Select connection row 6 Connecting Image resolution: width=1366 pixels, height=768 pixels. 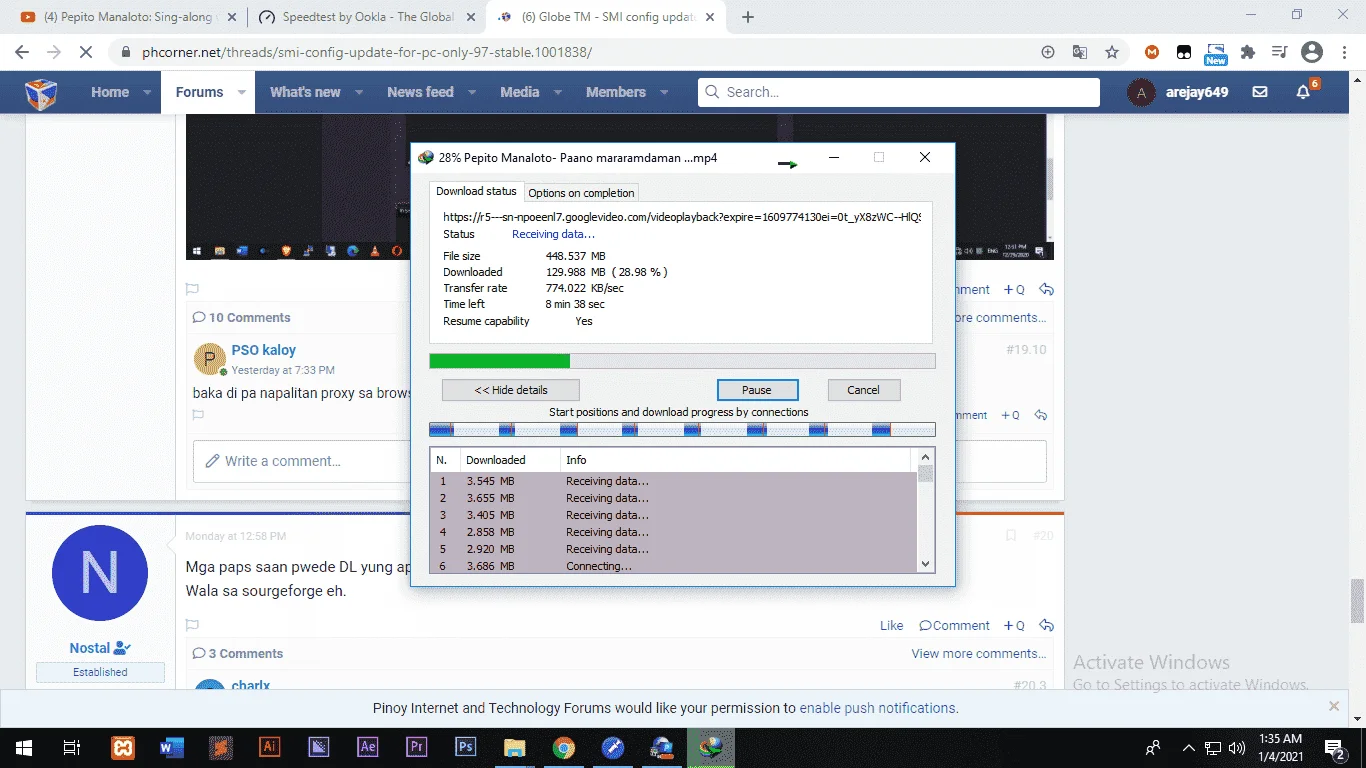(673, 566)
